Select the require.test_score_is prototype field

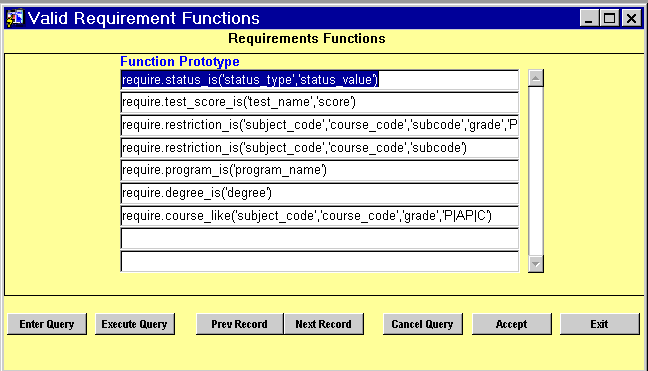click(x=320, y=102)
